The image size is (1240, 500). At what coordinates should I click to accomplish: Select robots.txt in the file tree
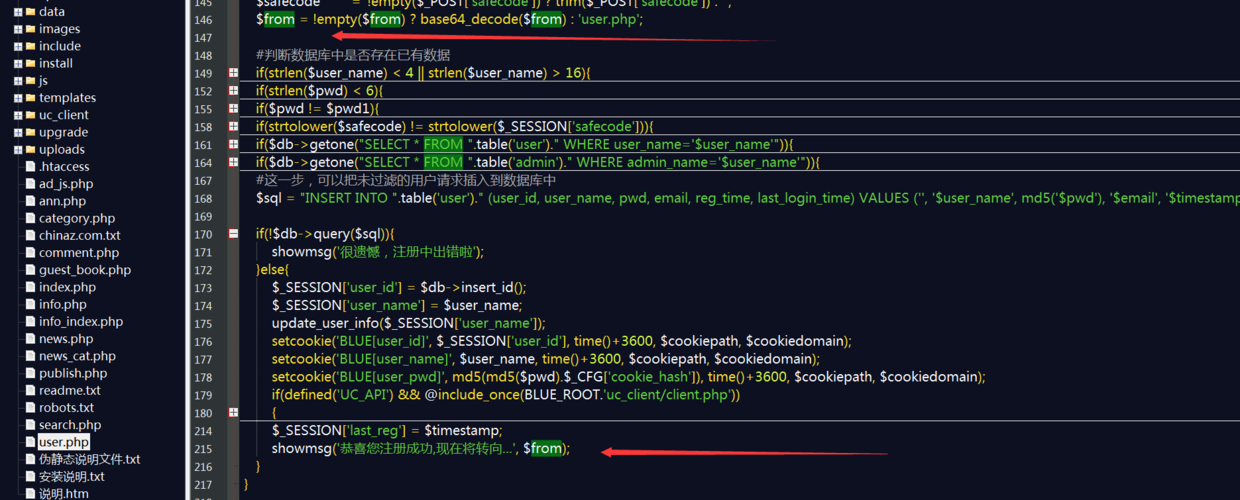coord(66,408)
